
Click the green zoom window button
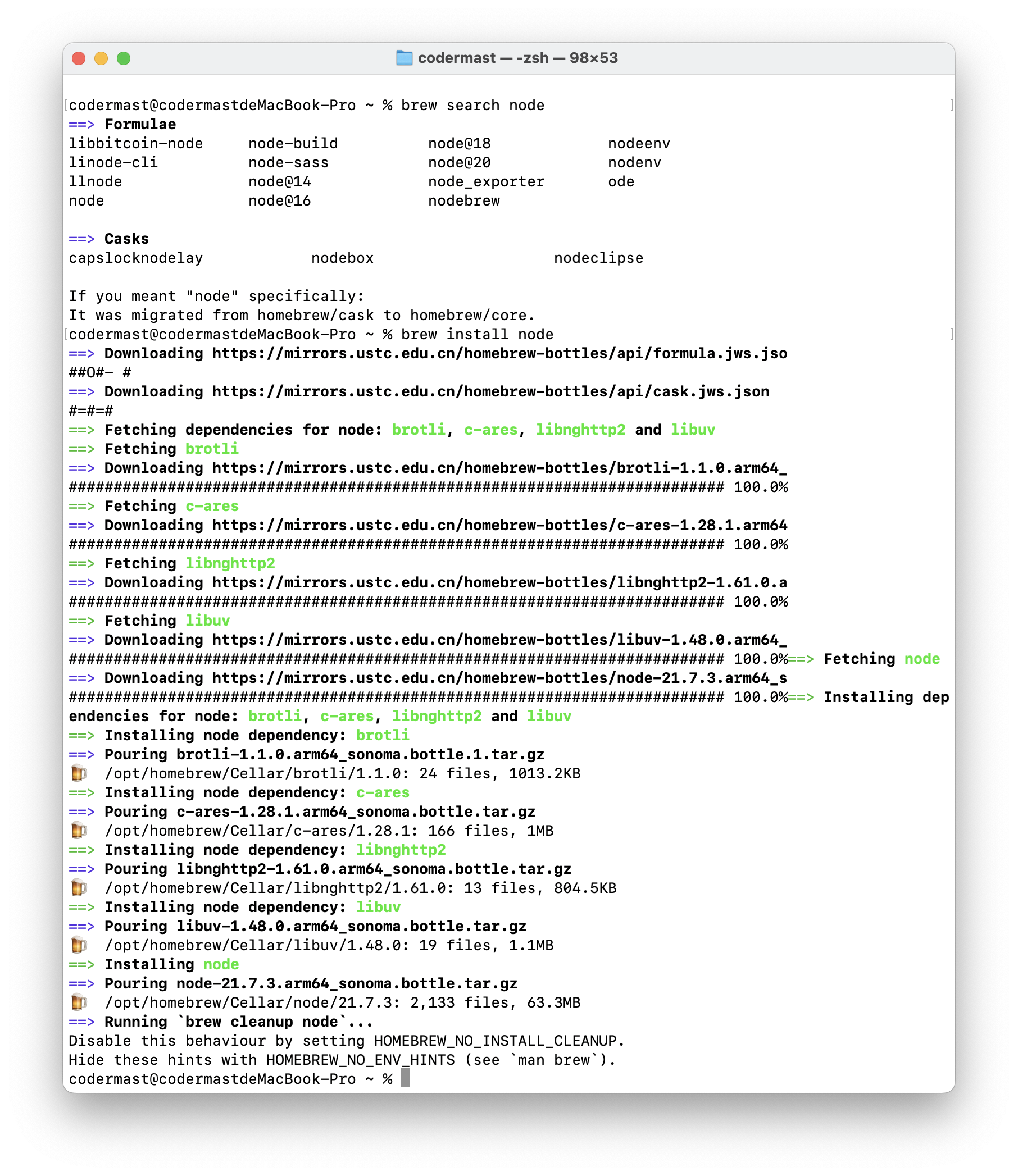point(124,58)
